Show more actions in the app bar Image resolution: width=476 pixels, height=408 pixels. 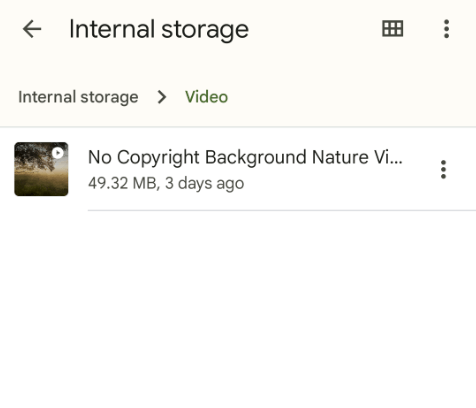click(446, 29)
